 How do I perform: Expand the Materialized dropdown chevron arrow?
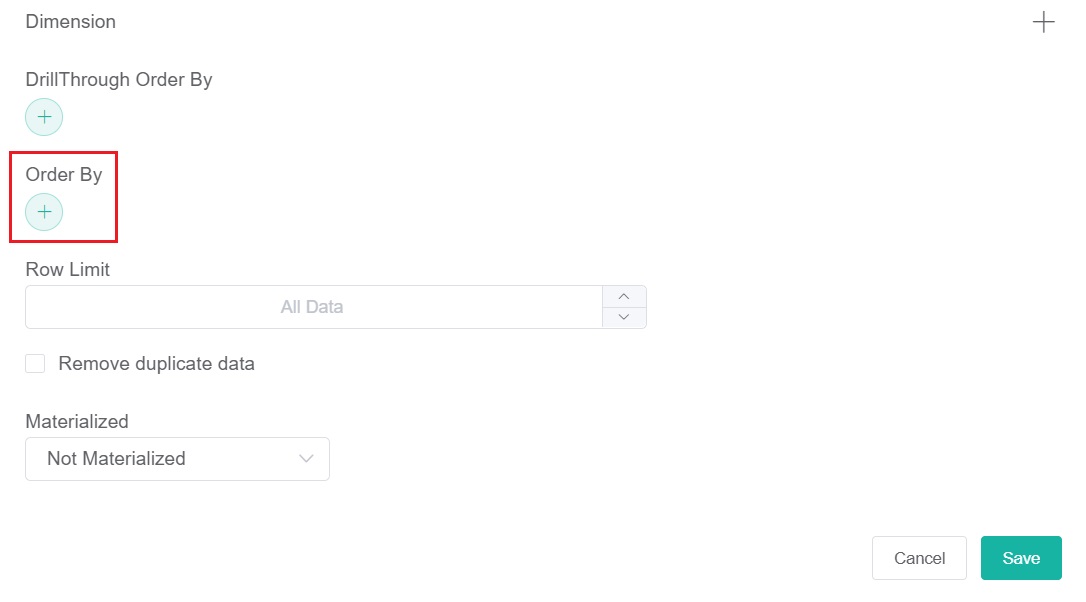point(307,459)
